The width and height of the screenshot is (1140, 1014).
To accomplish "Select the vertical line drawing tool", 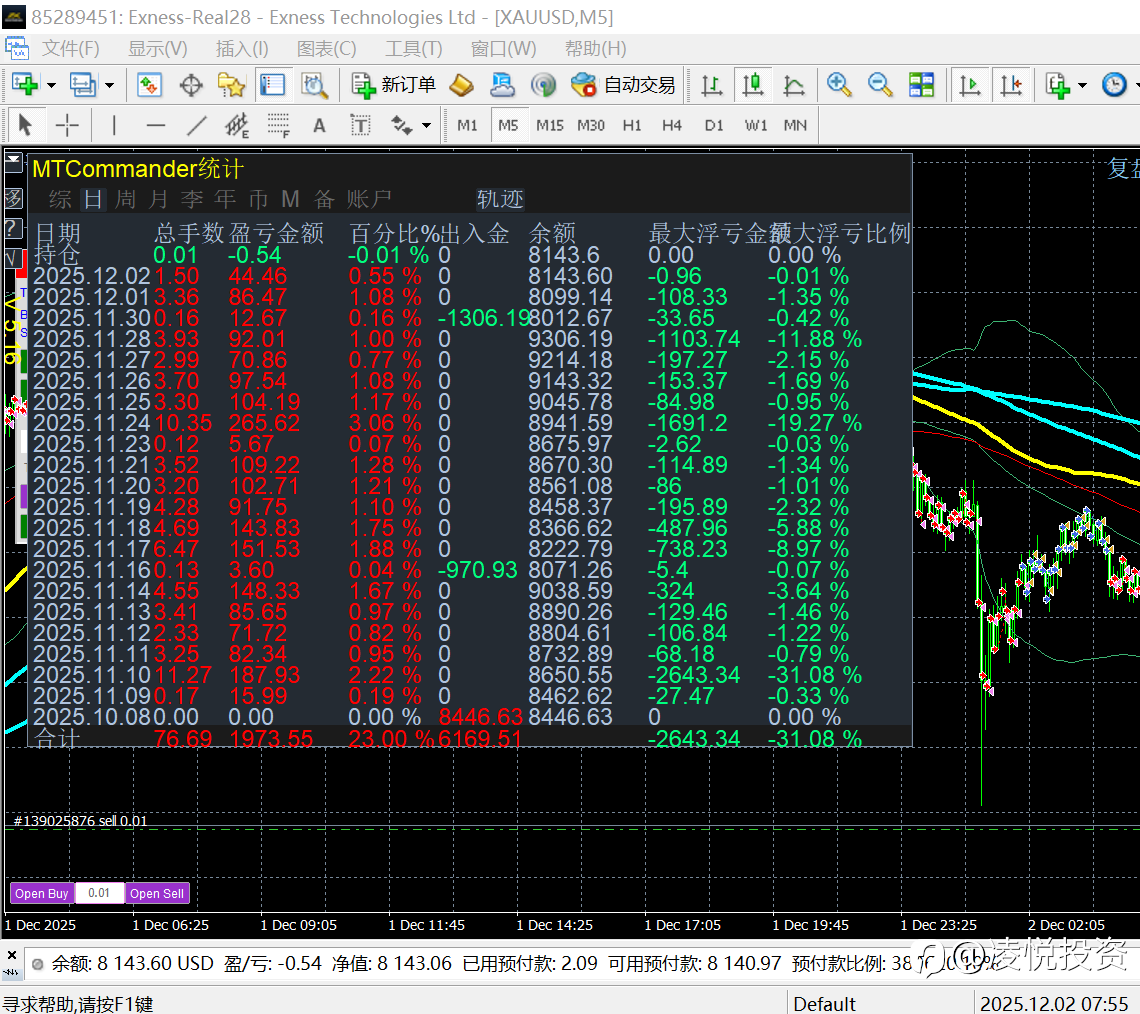I will click(114, 126).
